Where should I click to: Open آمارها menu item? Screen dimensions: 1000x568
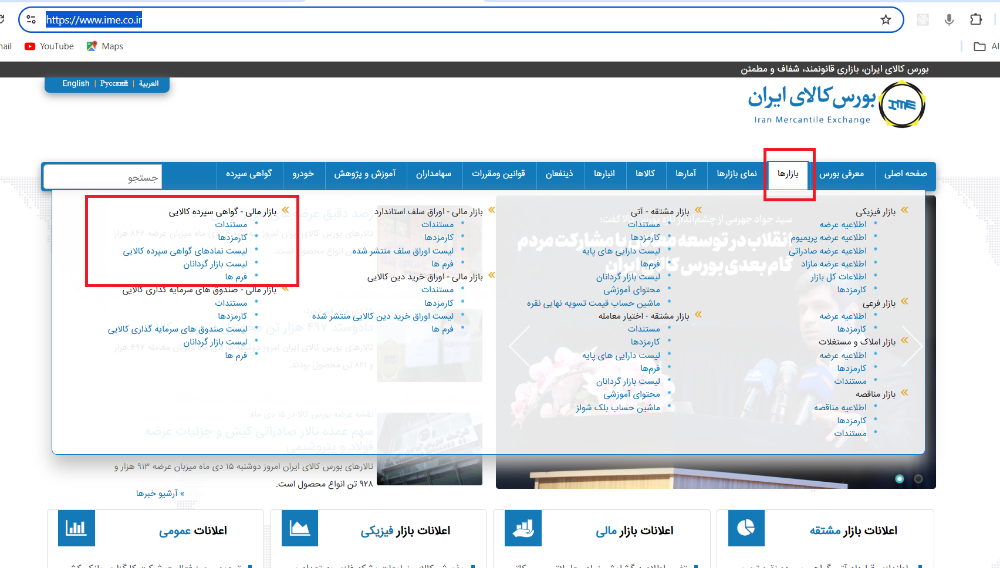[x=686, y=173]
